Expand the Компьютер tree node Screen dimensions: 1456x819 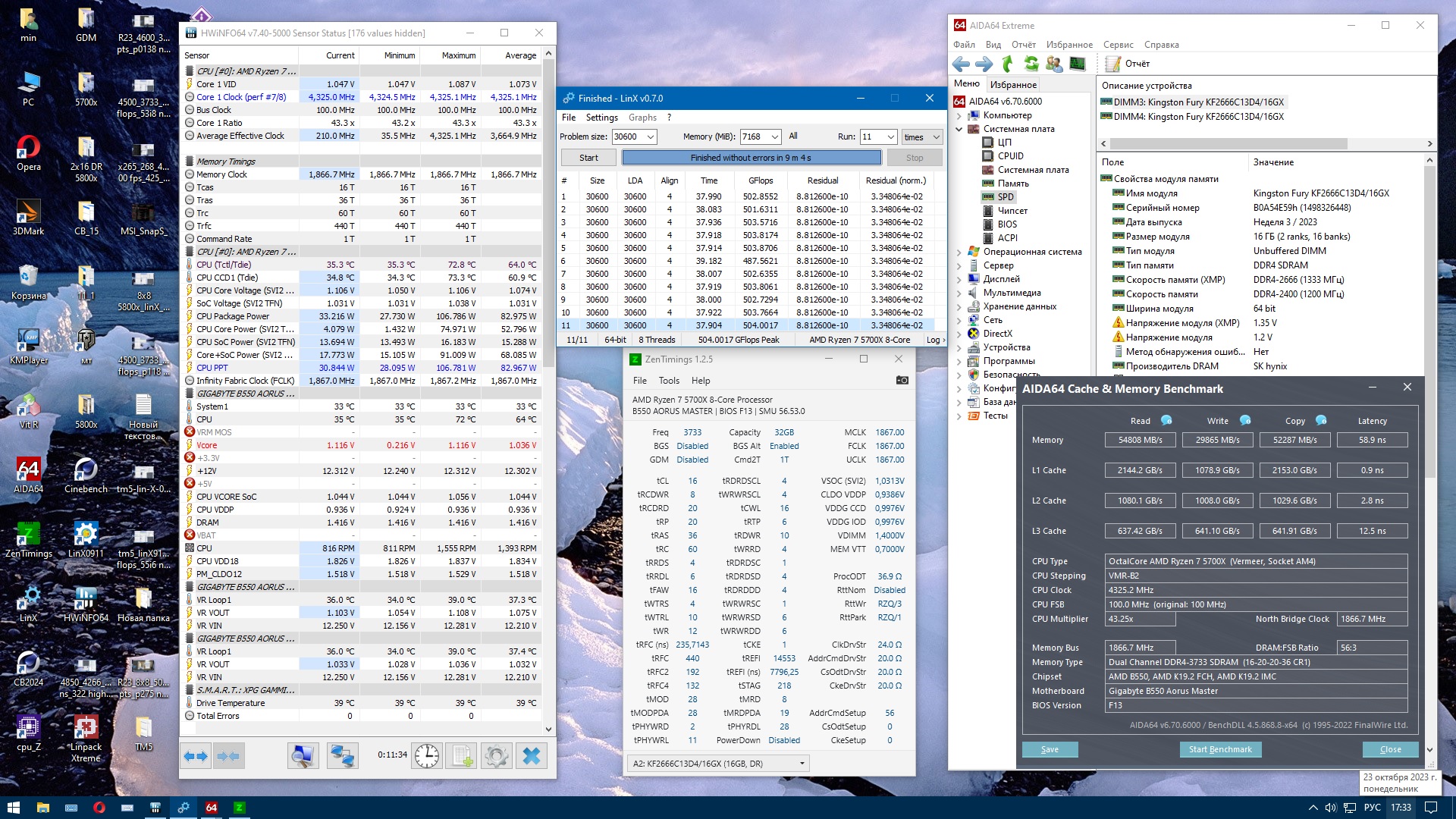click(x=959, y=115)
